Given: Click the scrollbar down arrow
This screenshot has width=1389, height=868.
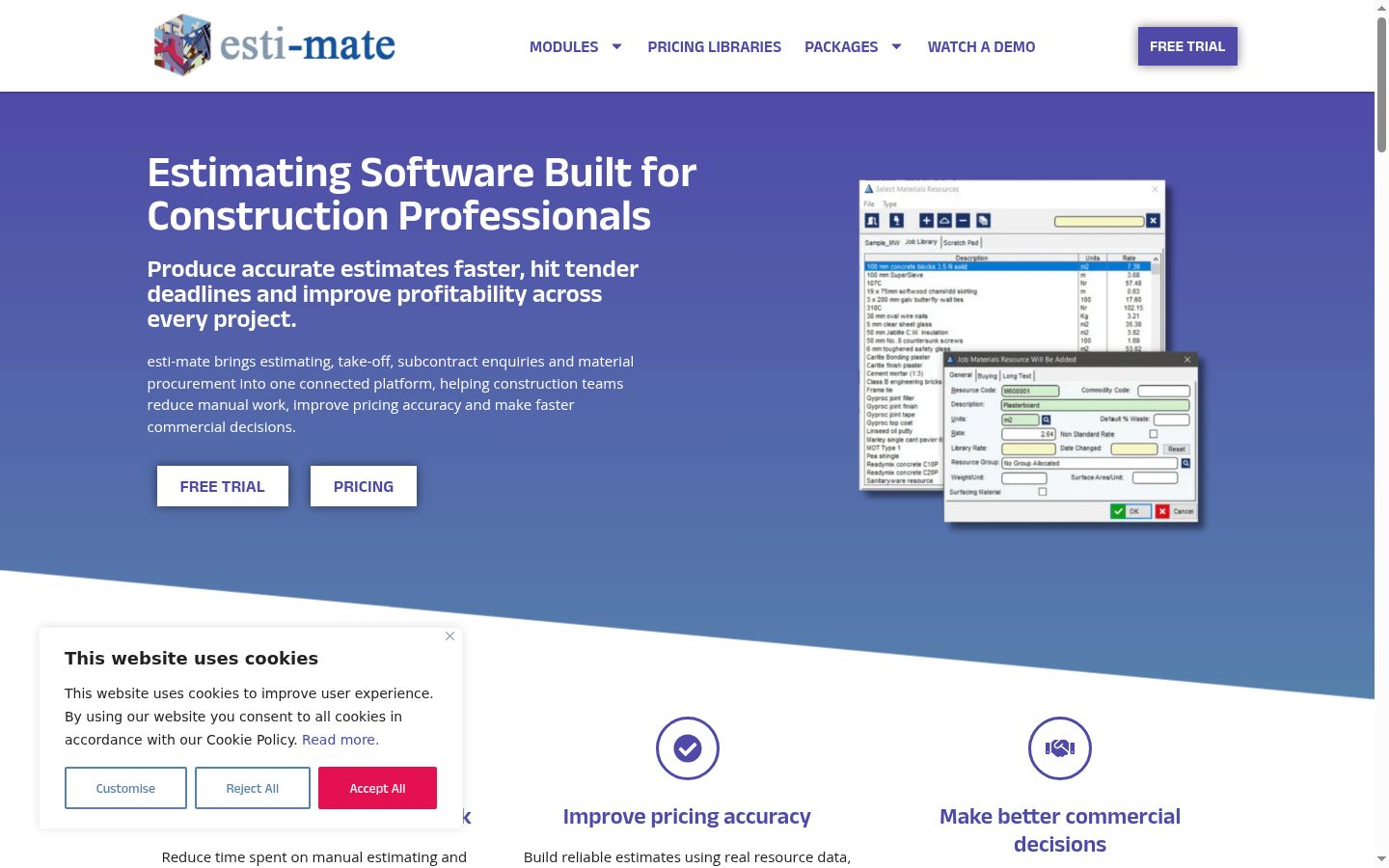Looking at the screenshot, I should tap(1381, 858).
